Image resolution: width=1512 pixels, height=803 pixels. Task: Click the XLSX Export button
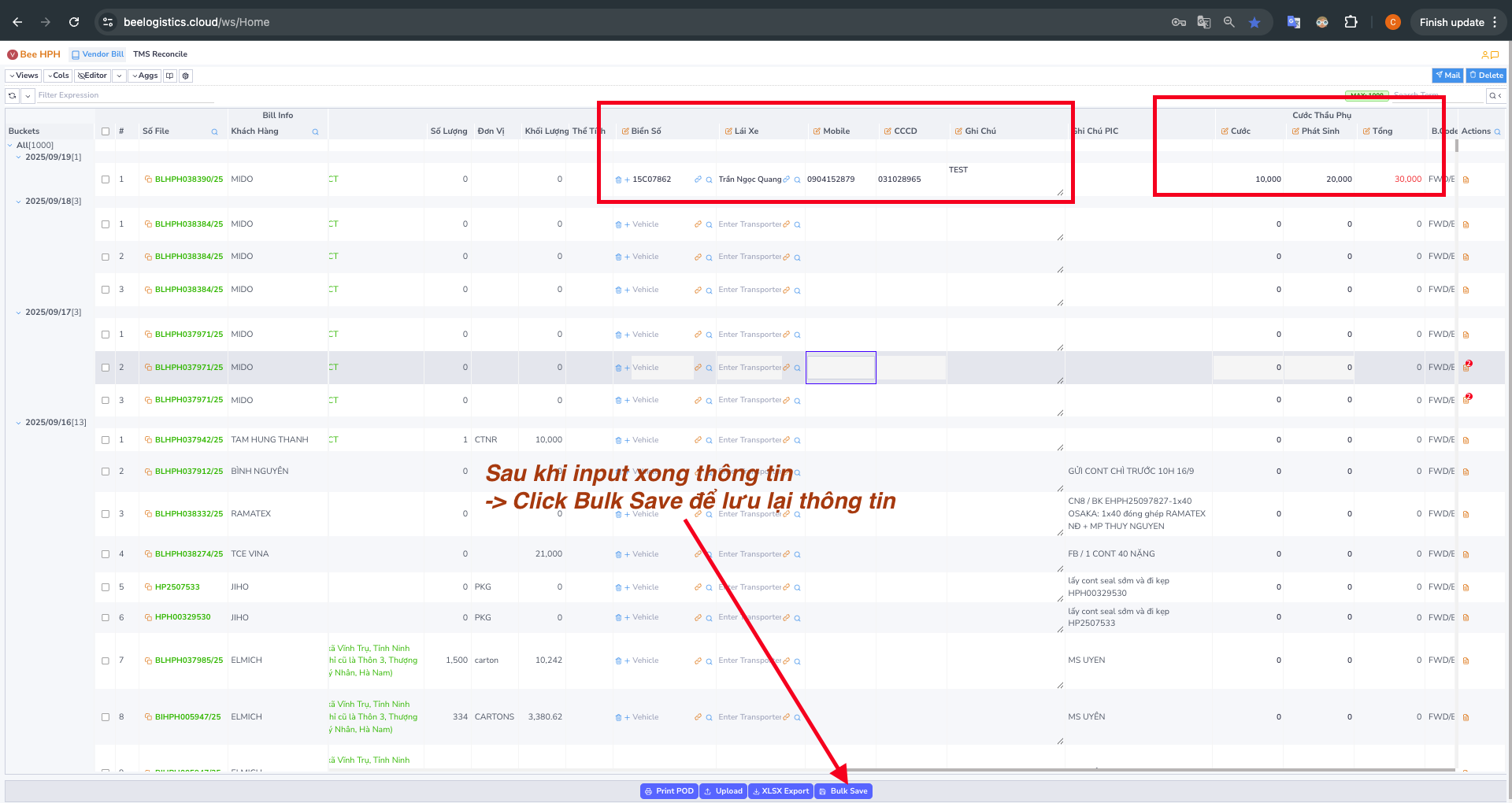click(x=780, y=791)
